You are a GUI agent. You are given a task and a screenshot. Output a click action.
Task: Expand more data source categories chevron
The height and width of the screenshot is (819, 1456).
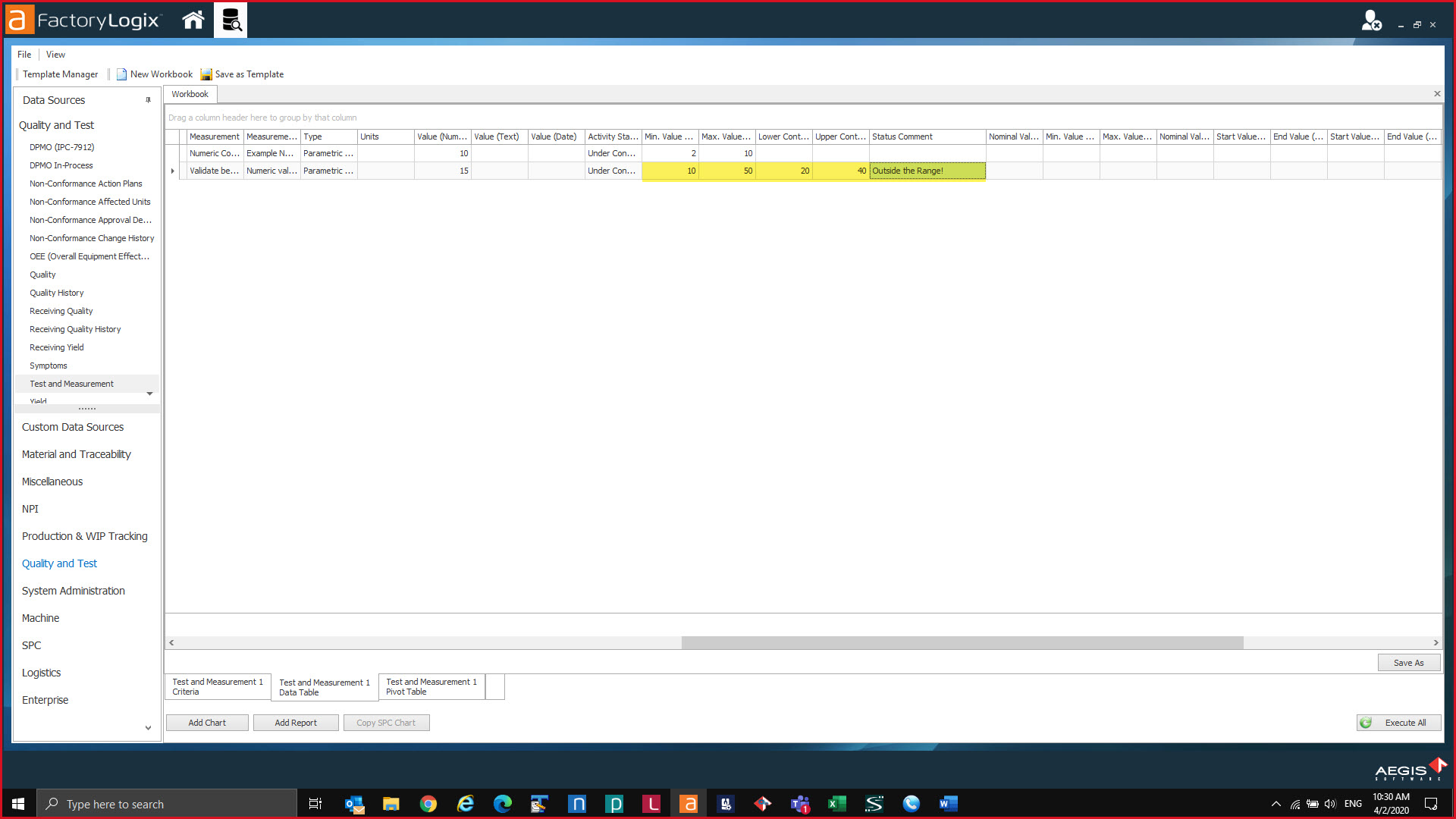(x=148, y=728)
